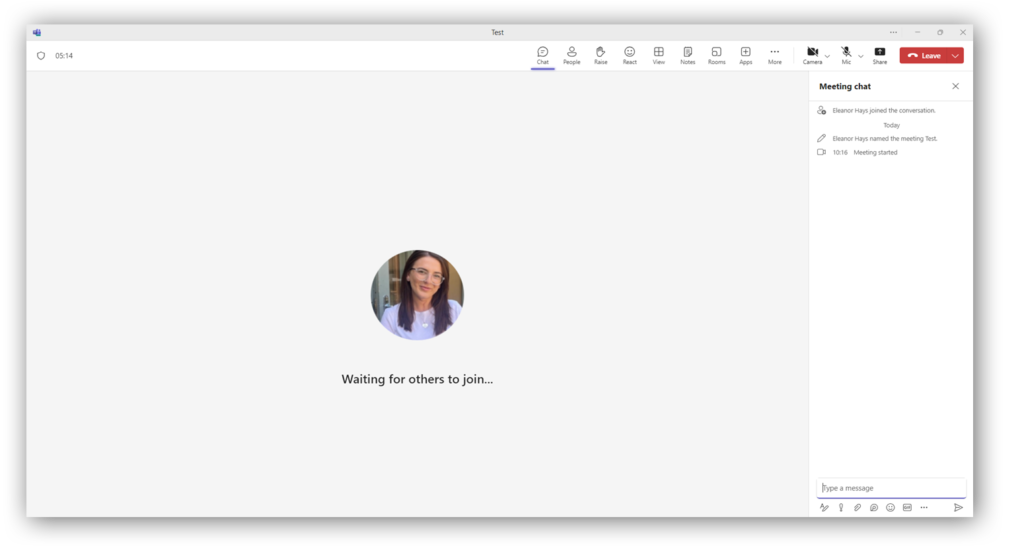Raise your hand in the meeting
The height and width of the screenshot is (556, 1024).
point(600,56)
